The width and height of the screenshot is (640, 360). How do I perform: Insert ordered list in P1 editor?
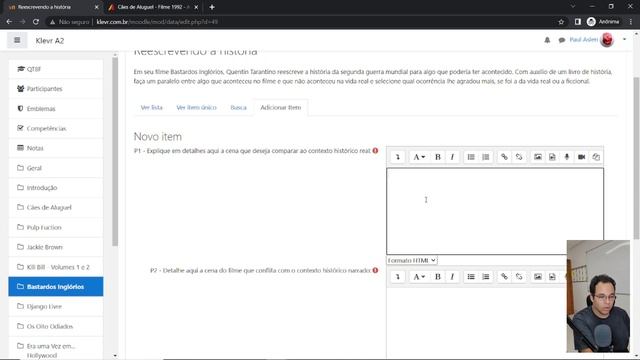(486, 157)
